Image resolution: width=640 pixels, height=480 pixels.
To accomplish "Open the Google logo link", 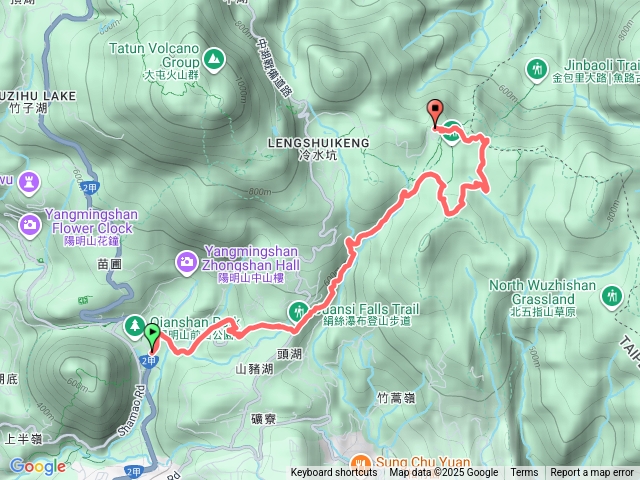I will [37, 467].
